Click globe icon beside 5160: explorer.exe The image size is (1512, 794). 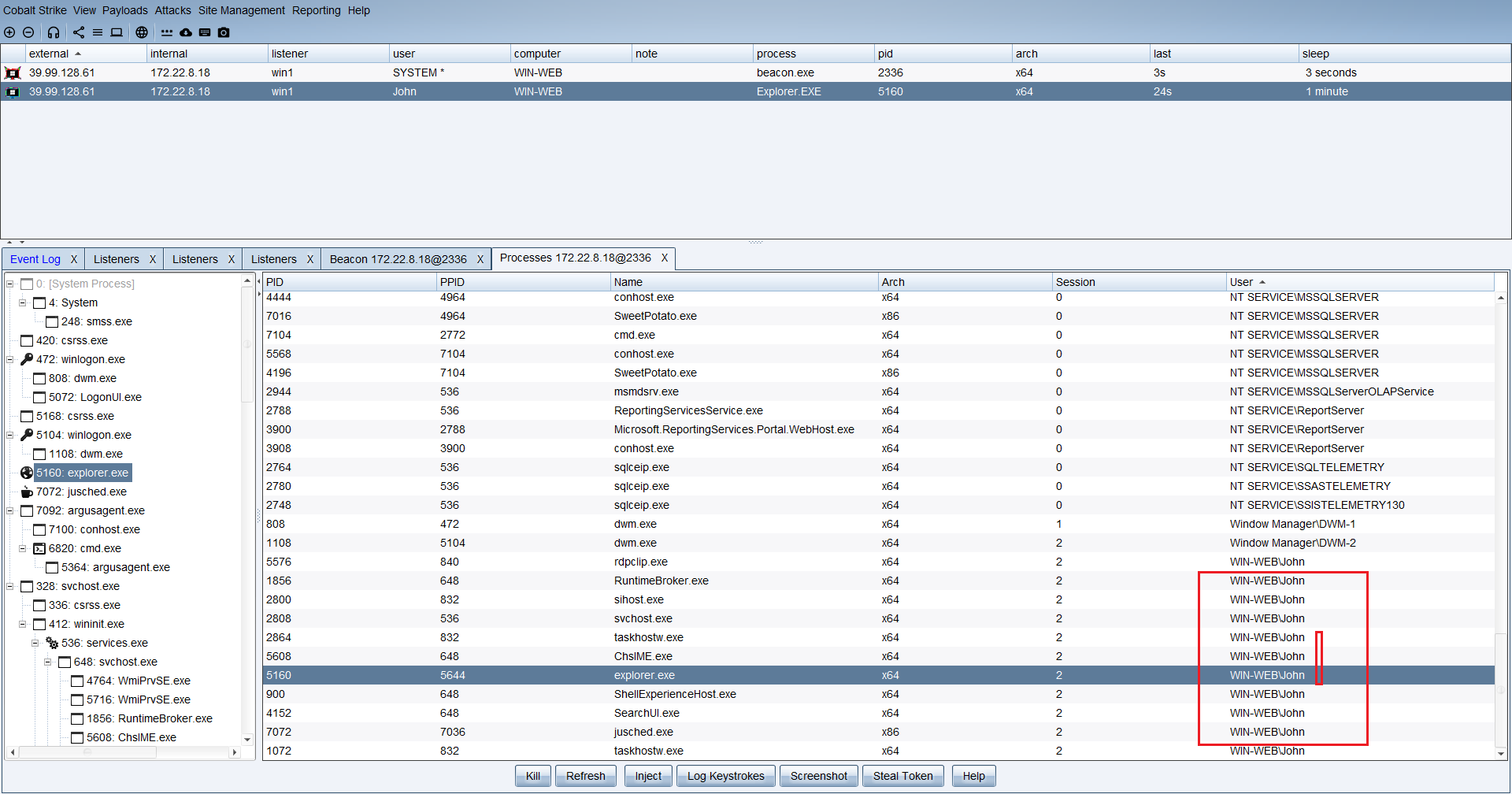coord(27,473)
